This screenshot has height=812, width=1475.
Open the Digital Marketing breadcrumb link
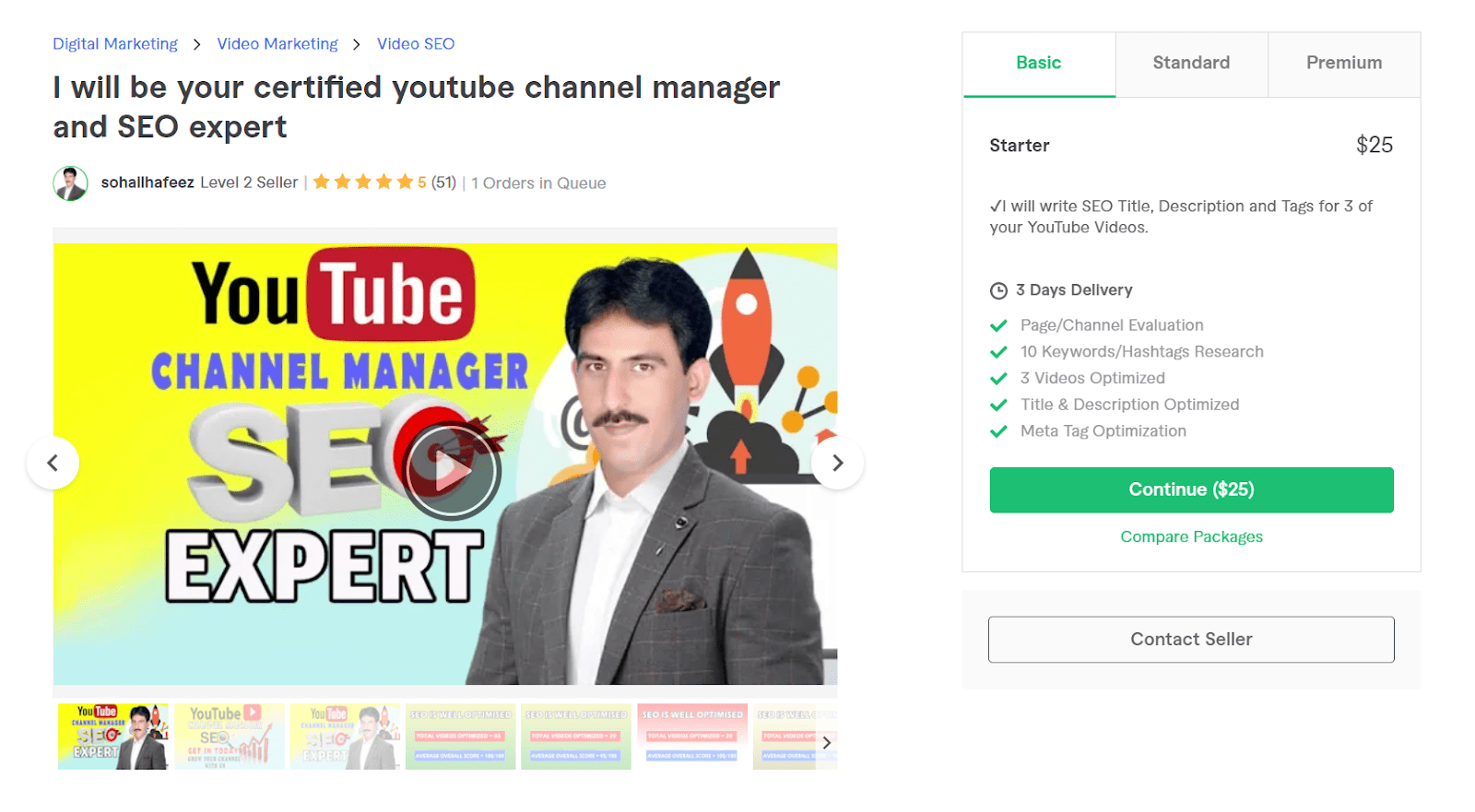click(115, 44)
